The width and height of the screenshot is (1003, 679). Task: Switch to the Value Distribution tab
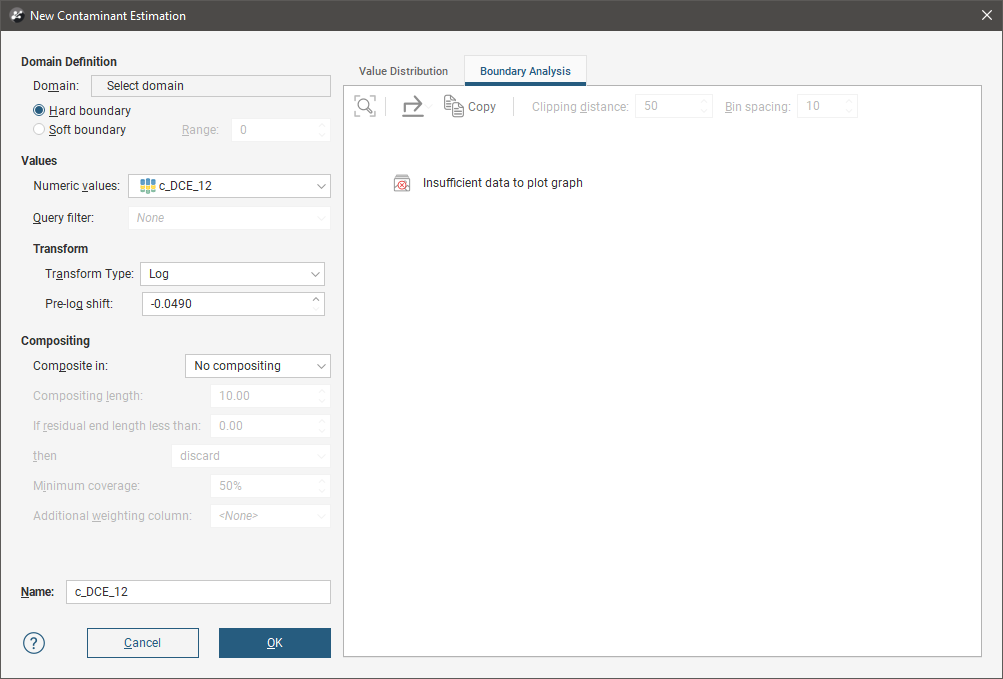click(x=403, y=71)
